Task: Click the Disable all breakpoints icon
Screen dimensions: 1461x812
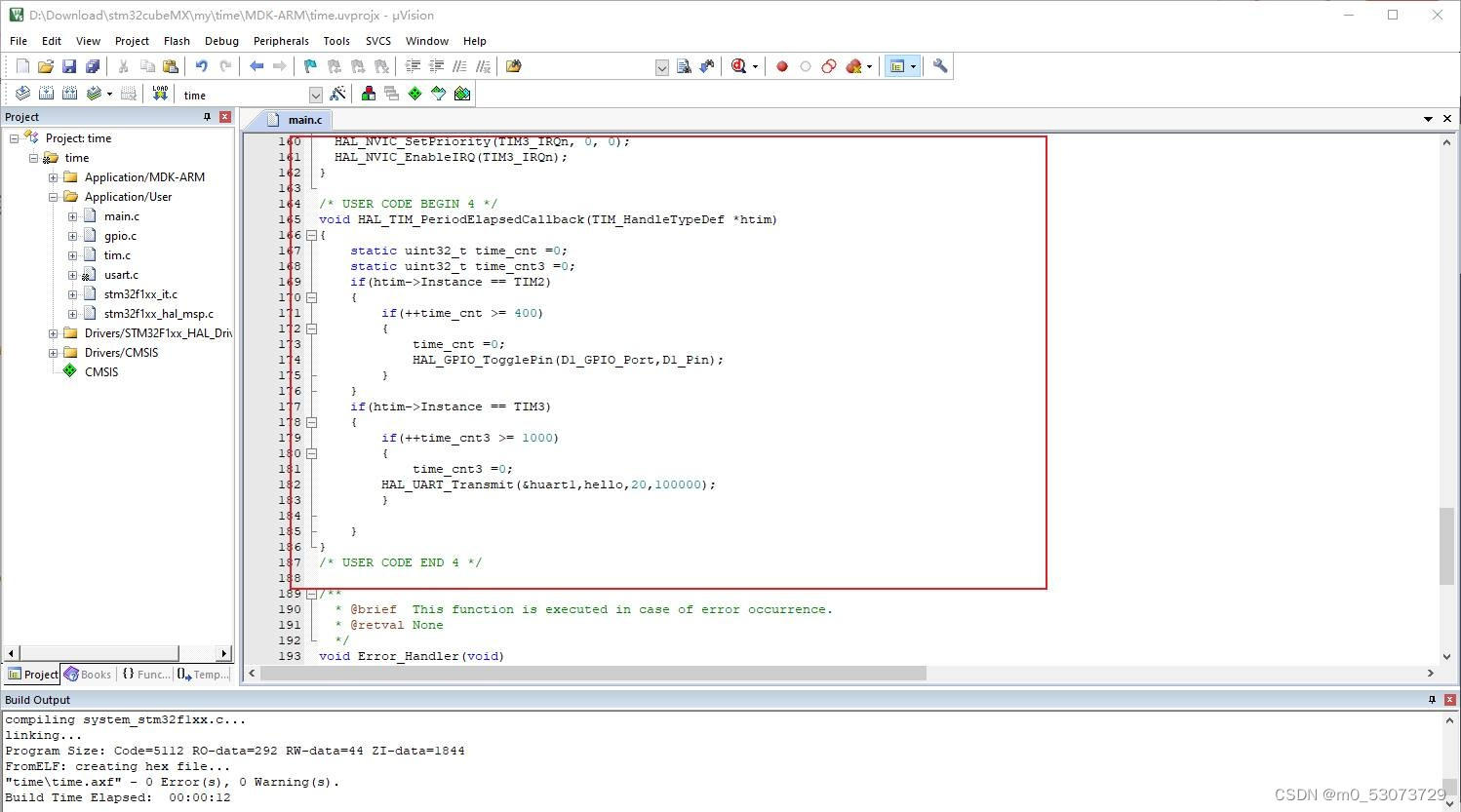Action: (x=829, y=66)
